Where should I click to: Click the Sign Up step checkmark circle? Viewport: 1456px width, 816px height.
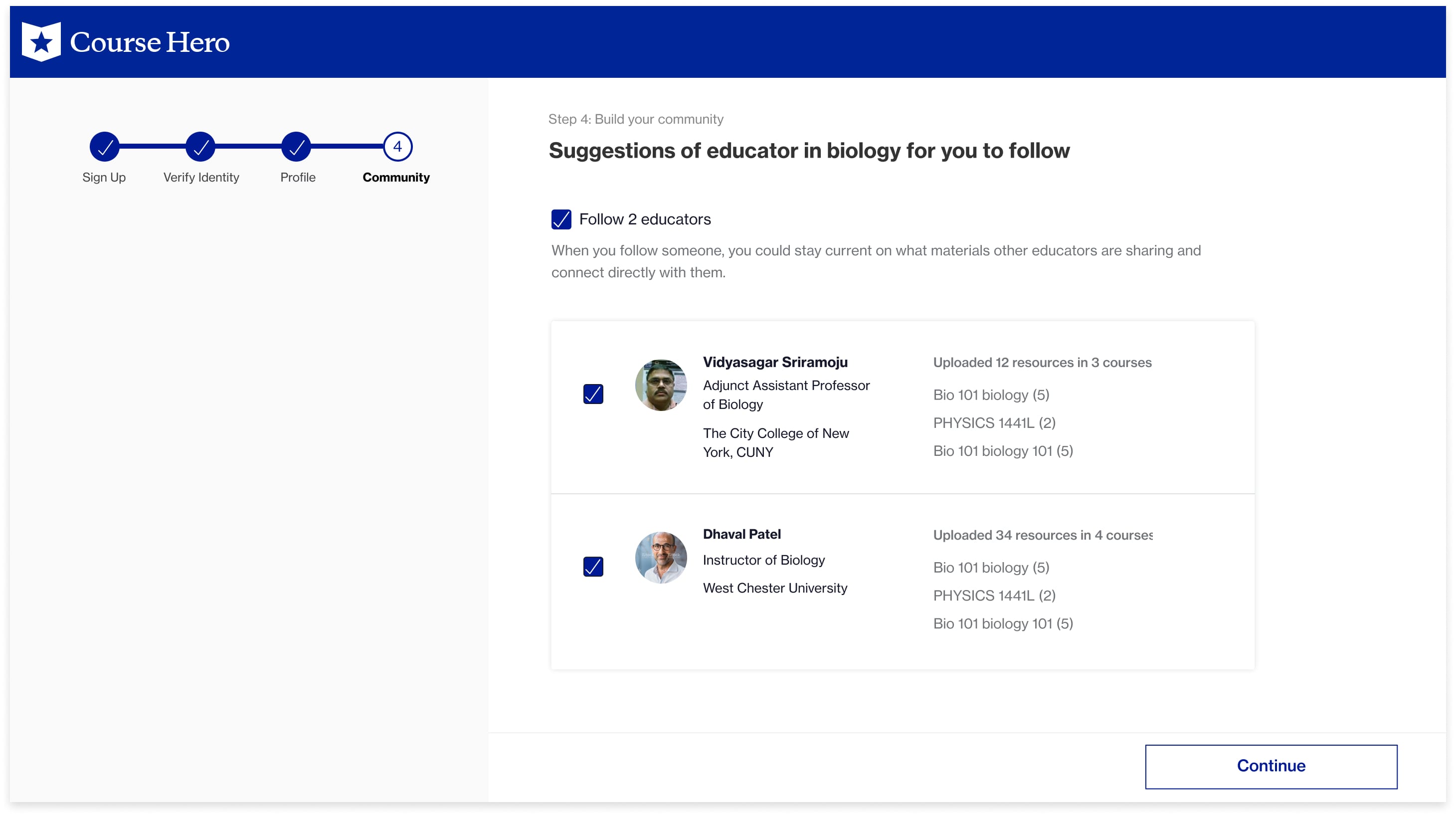point(105,147)
